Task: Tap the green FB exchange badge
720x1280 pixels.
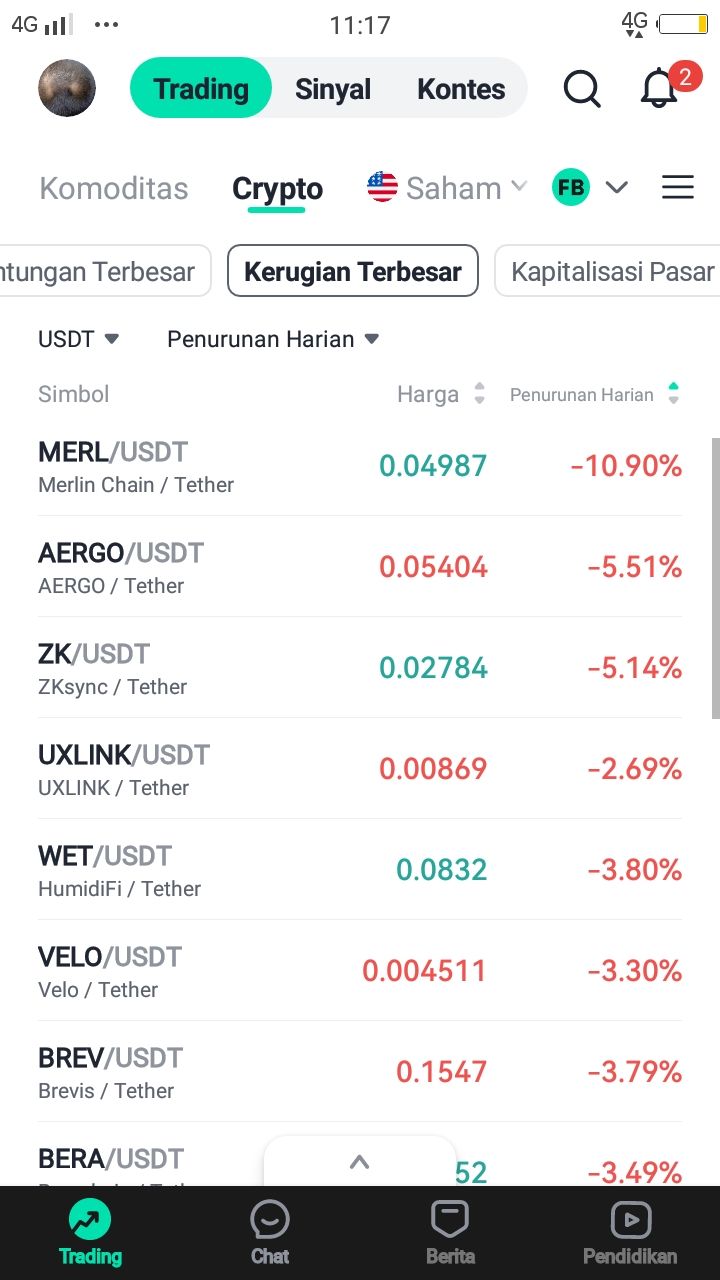Action: [x=571, y=187]
